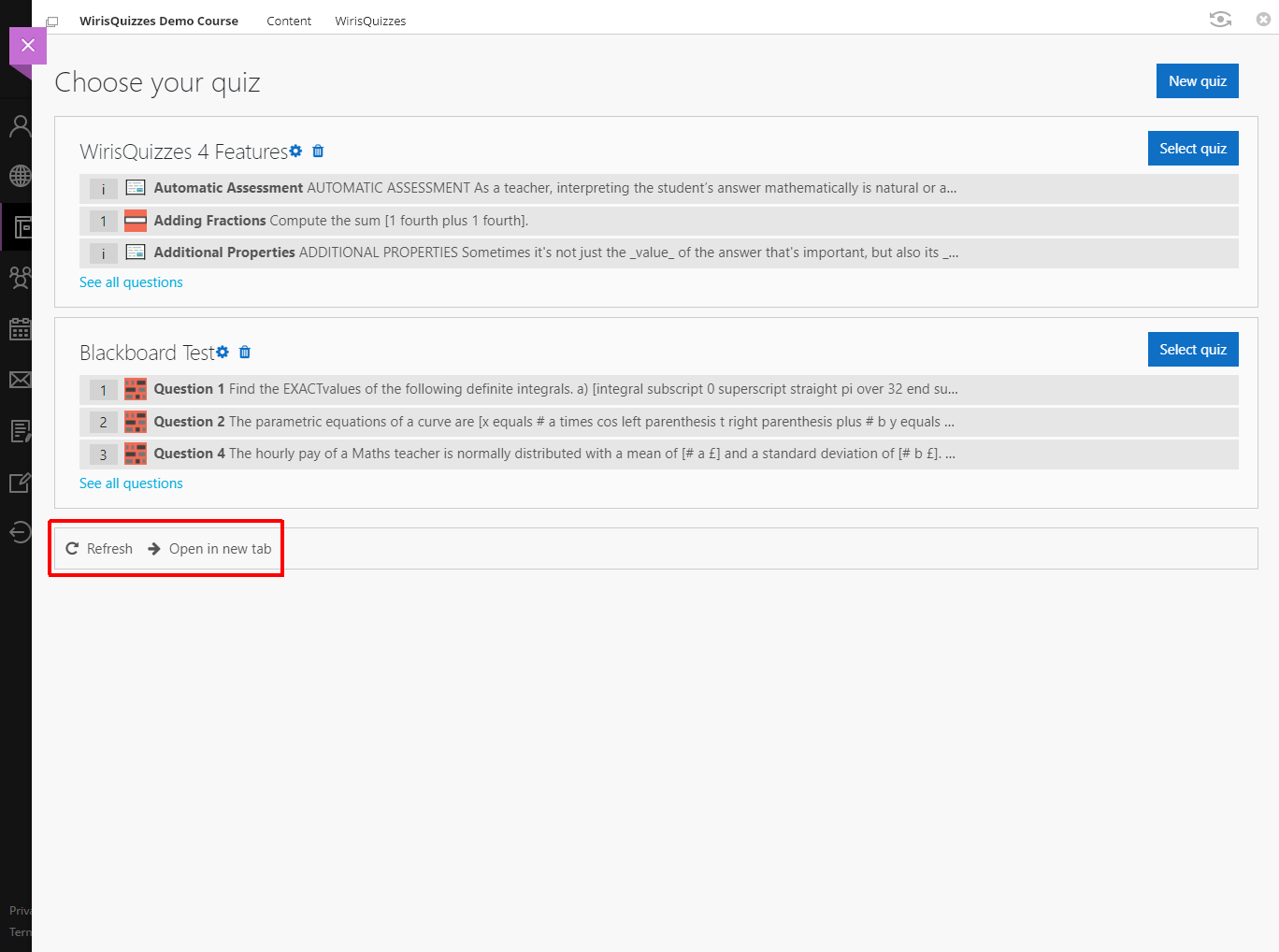Open the globe institution page icon
1279x952 pixels.
coord(20,176)
